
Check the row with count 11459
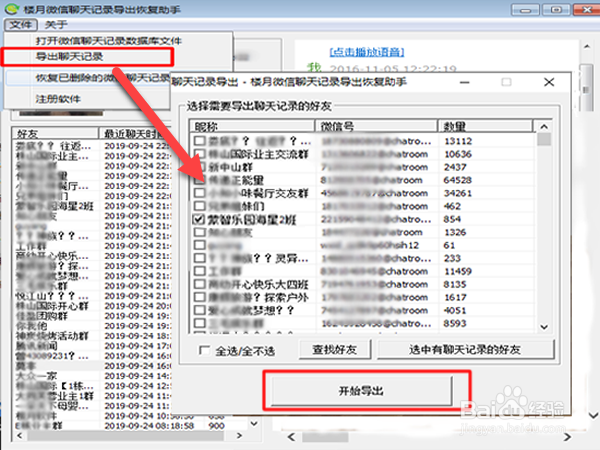[199, 271]
